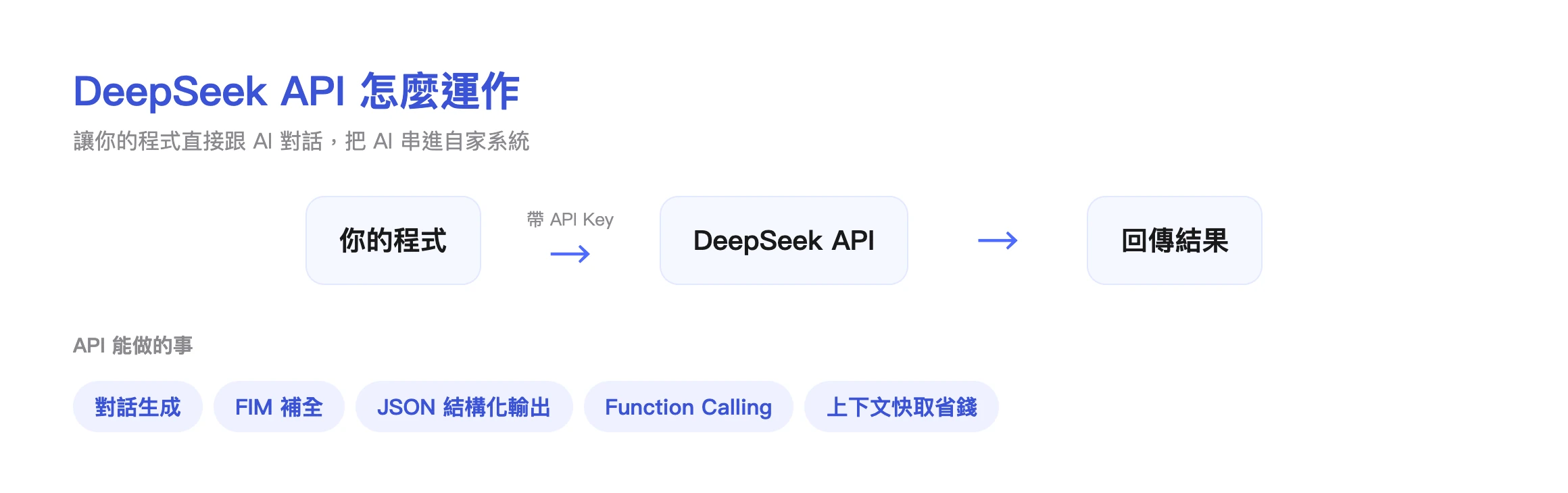This screenshot has height=493, width=1568.
Task: Click the arrow pointing to 回傳結果
Action: coord(998,240)
